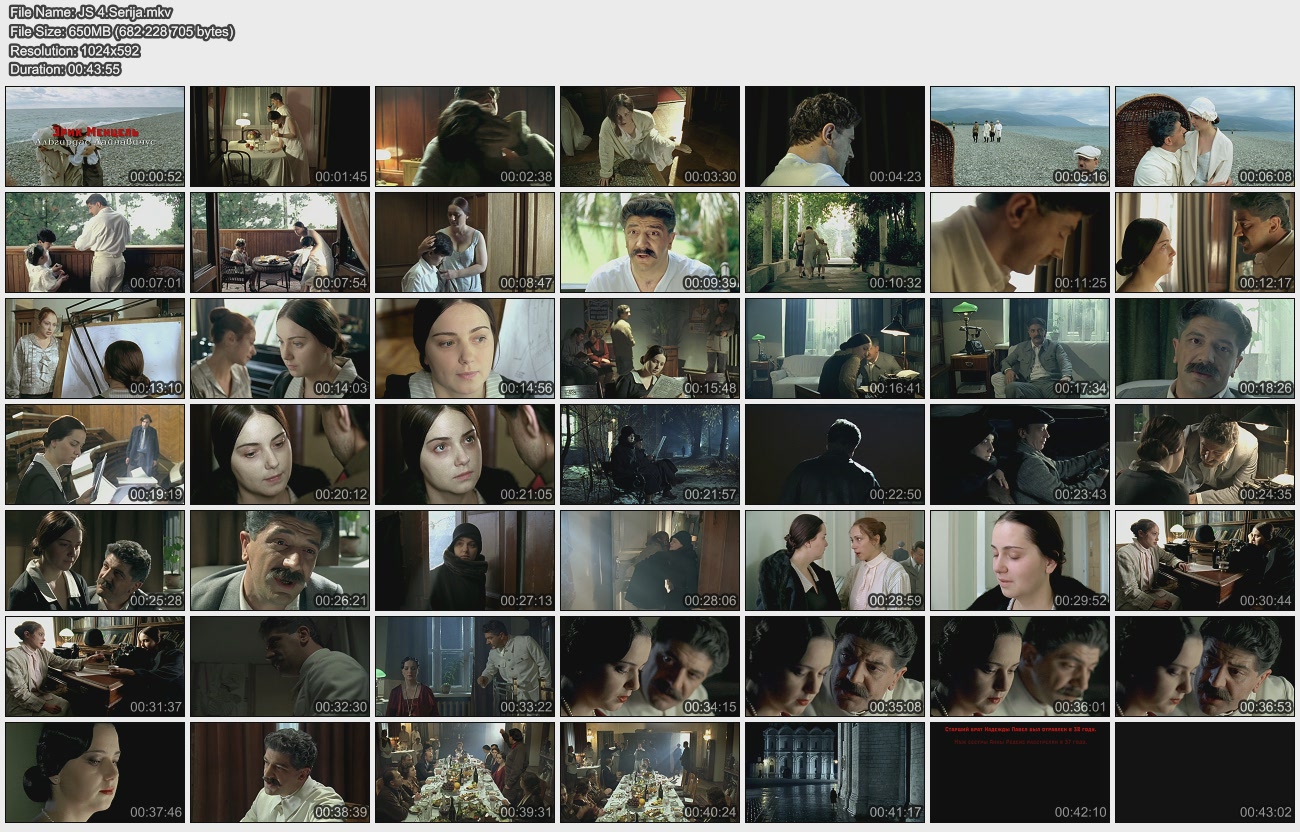Click the Duration 00:43:55 text line

65,69
